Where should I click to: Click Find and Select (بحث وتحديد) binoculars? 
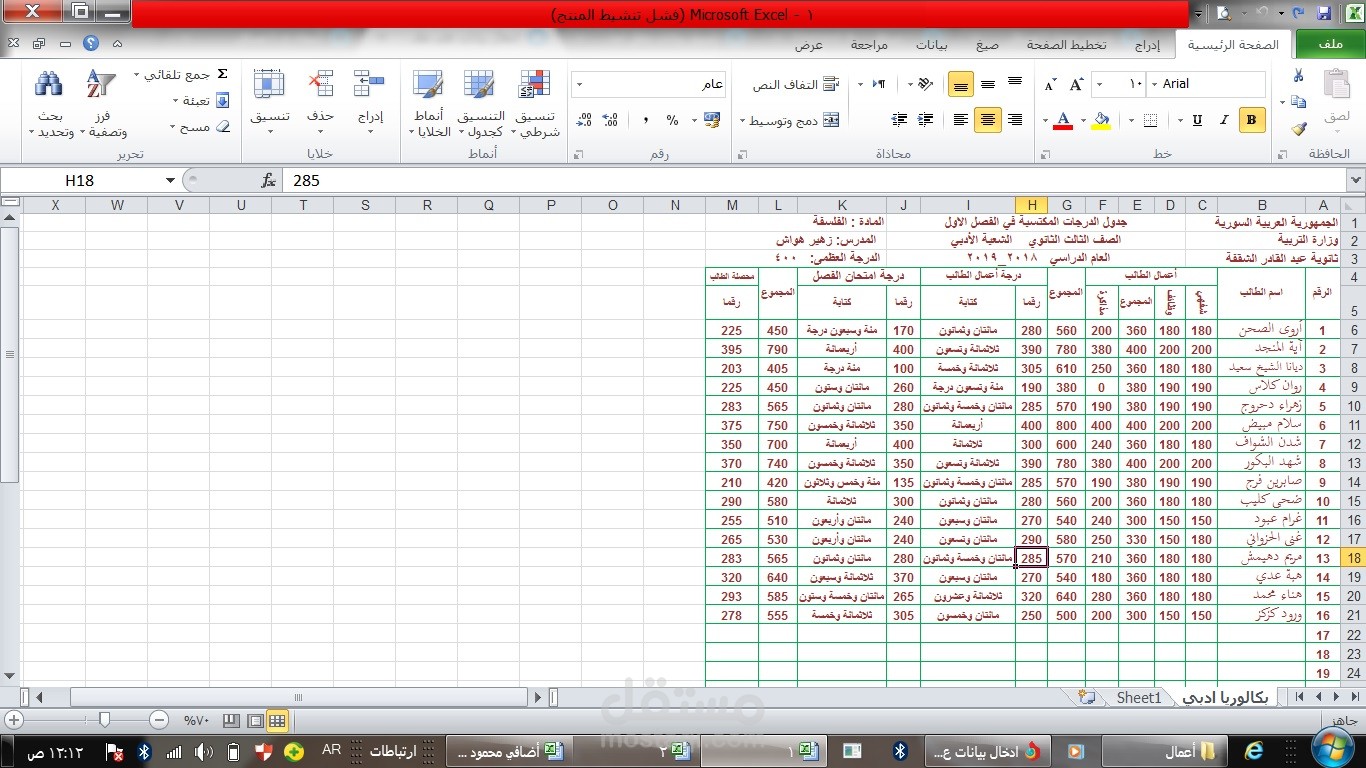coord(49,104)
